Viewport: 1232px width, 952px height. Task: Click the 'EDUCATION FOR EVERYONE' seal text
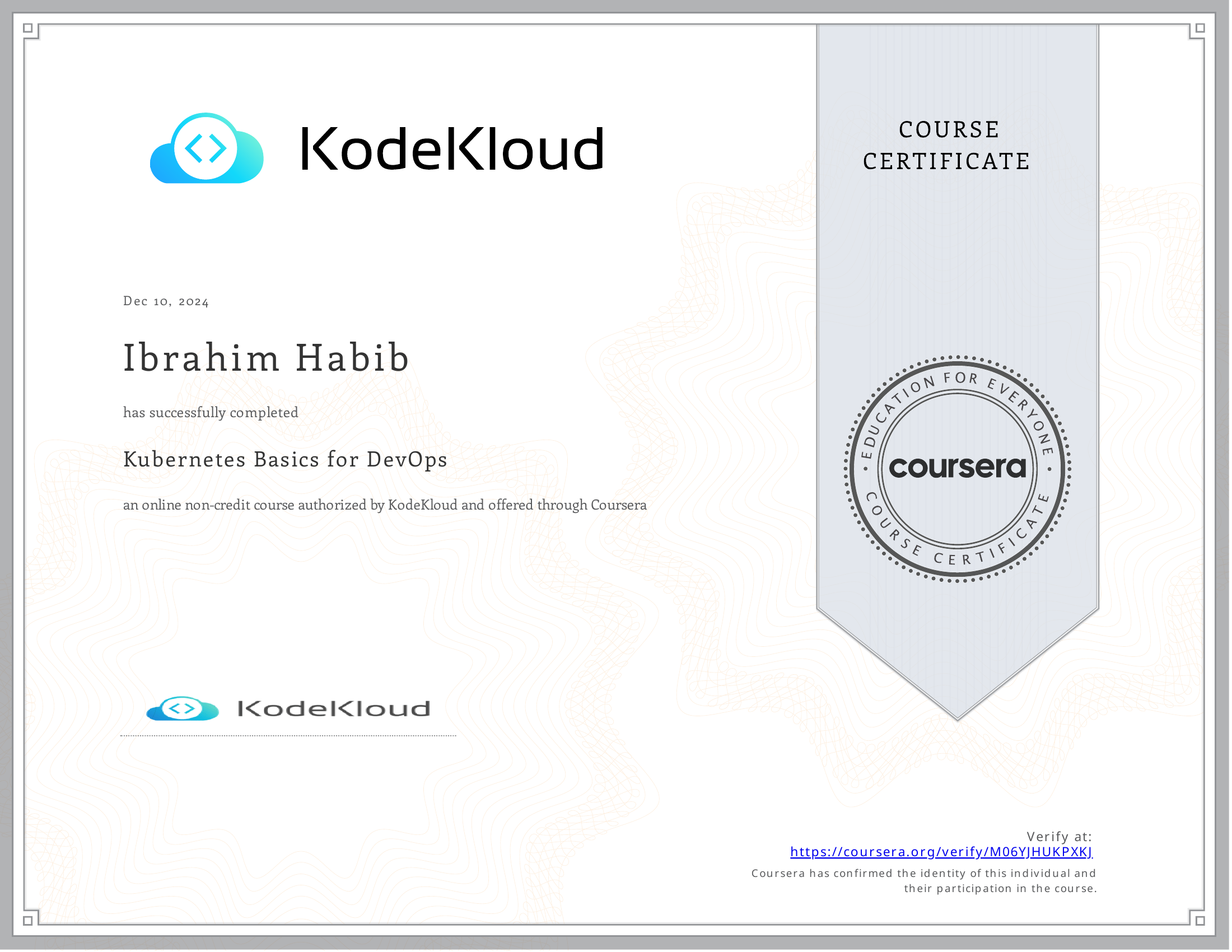(959, 379)
